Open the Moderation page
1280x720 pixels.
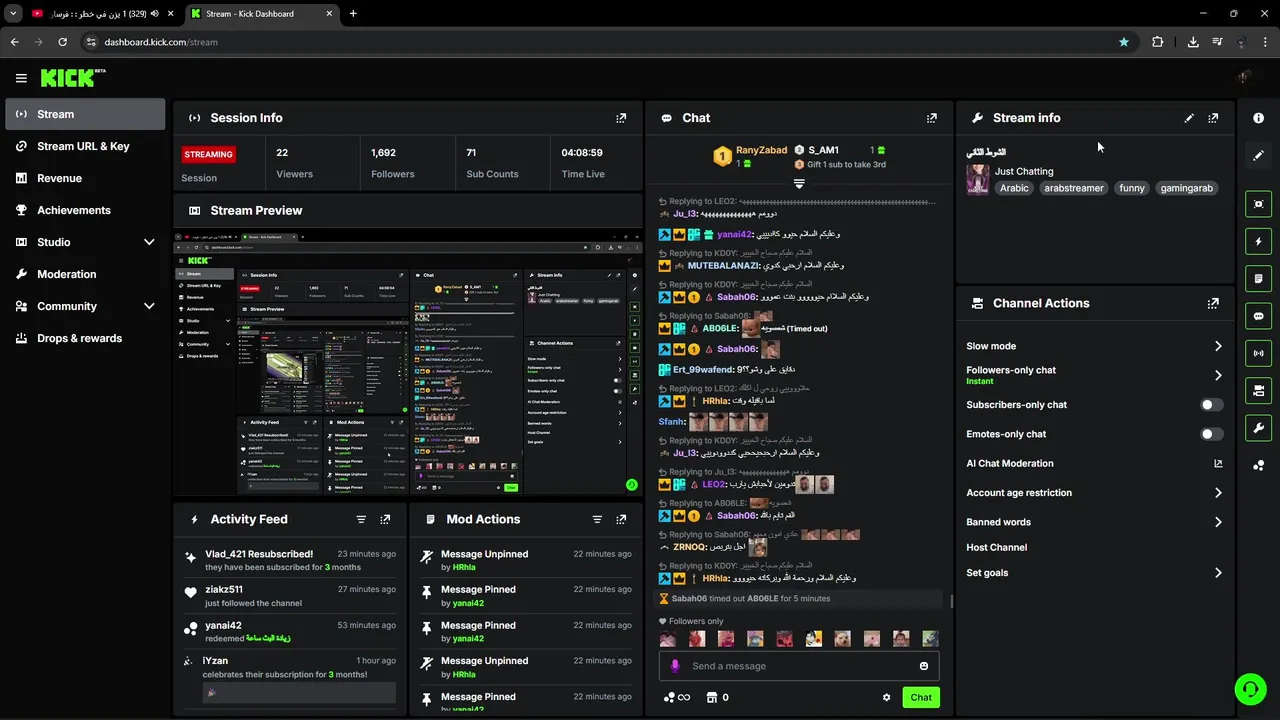[85, 274]
